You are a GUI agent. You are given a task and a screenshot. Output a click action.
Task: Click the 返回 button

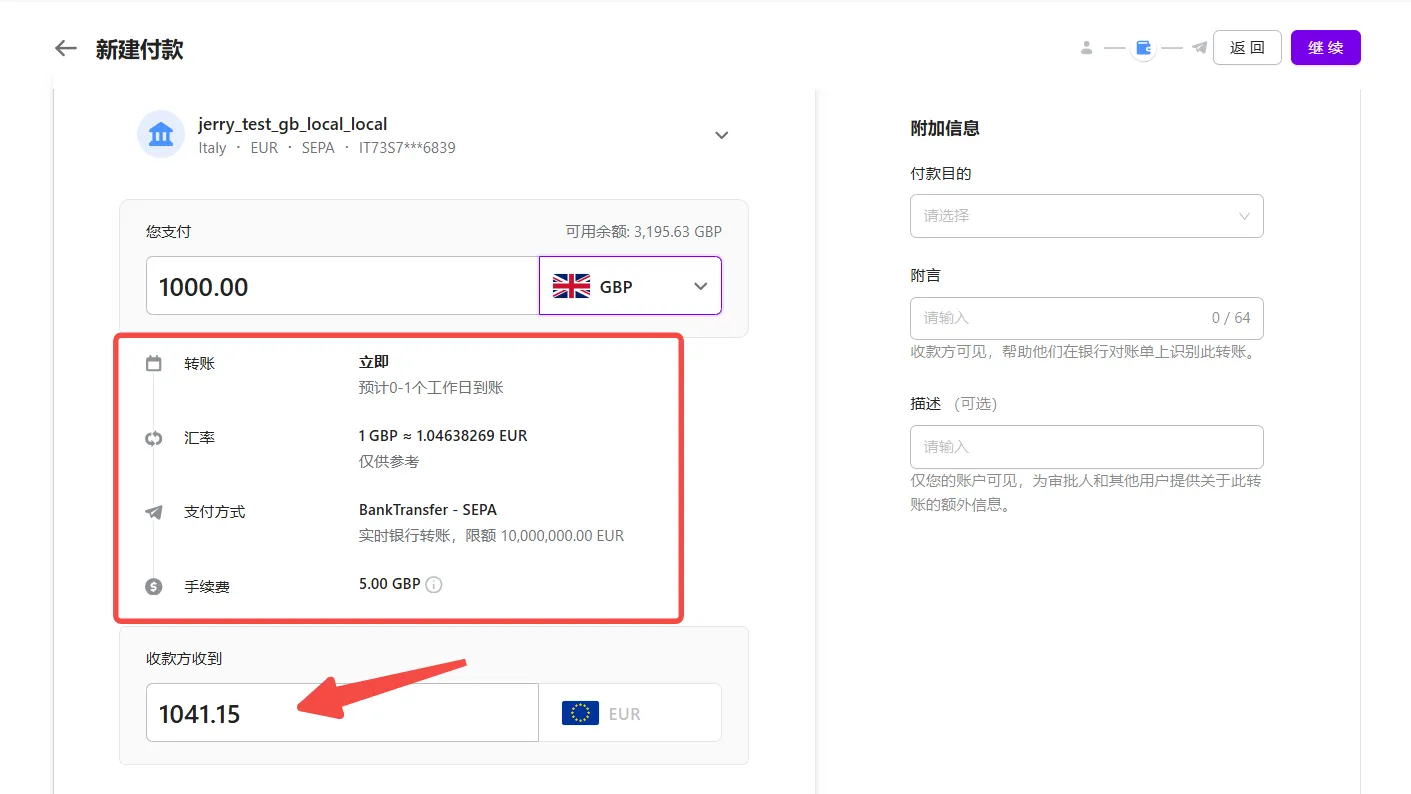click(x=1247, y=48)
